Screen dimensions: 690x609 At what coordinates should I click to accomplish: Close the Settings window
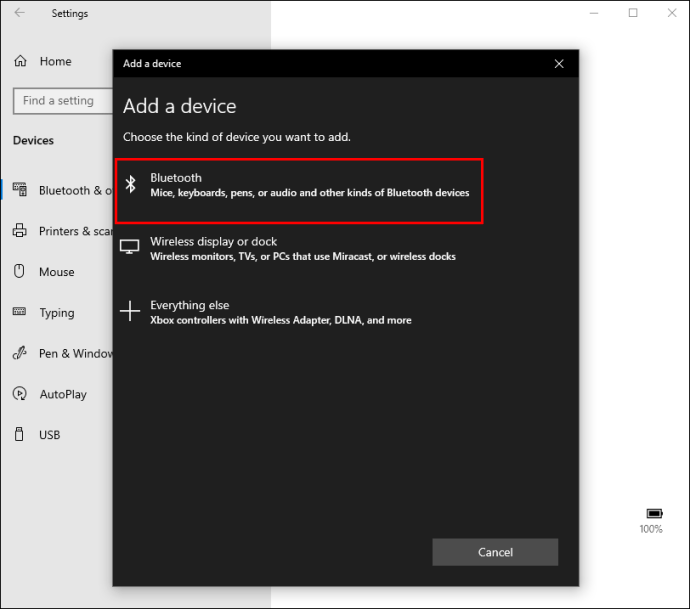tap(672, 13)
